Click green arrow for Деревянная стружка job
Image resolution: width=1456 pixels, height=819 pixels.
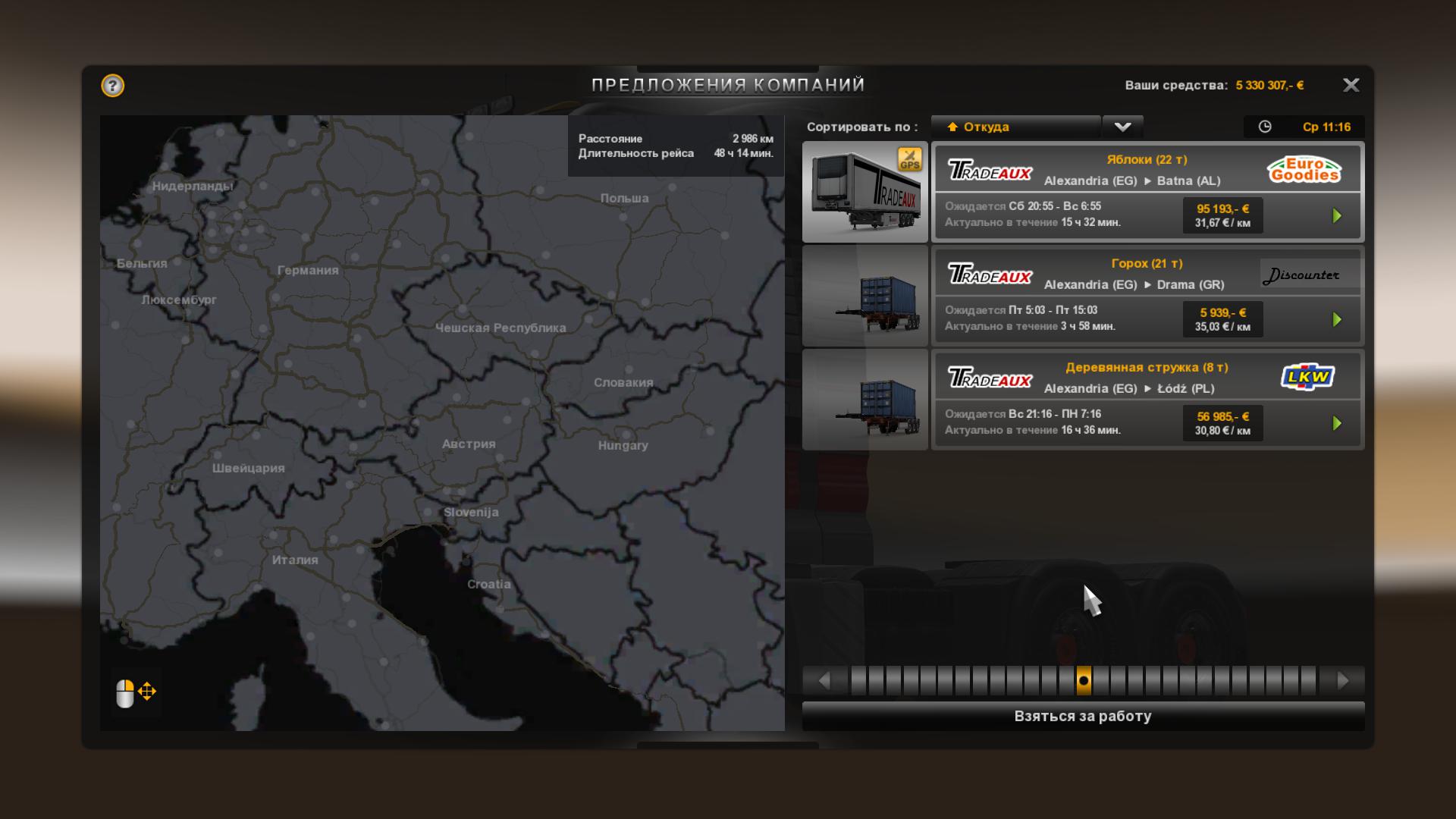(1337, 424)
